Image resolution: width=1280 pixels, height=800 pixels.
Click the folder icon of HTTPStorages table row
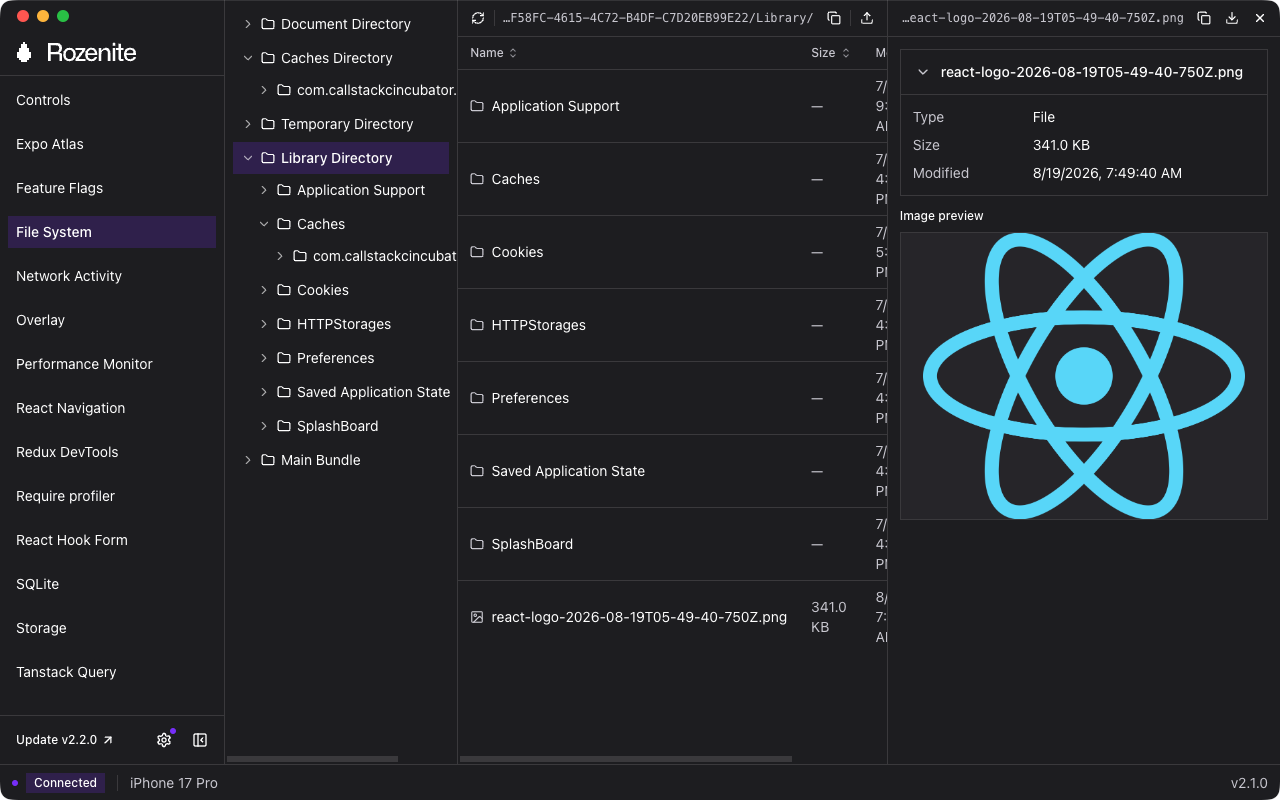477,325
